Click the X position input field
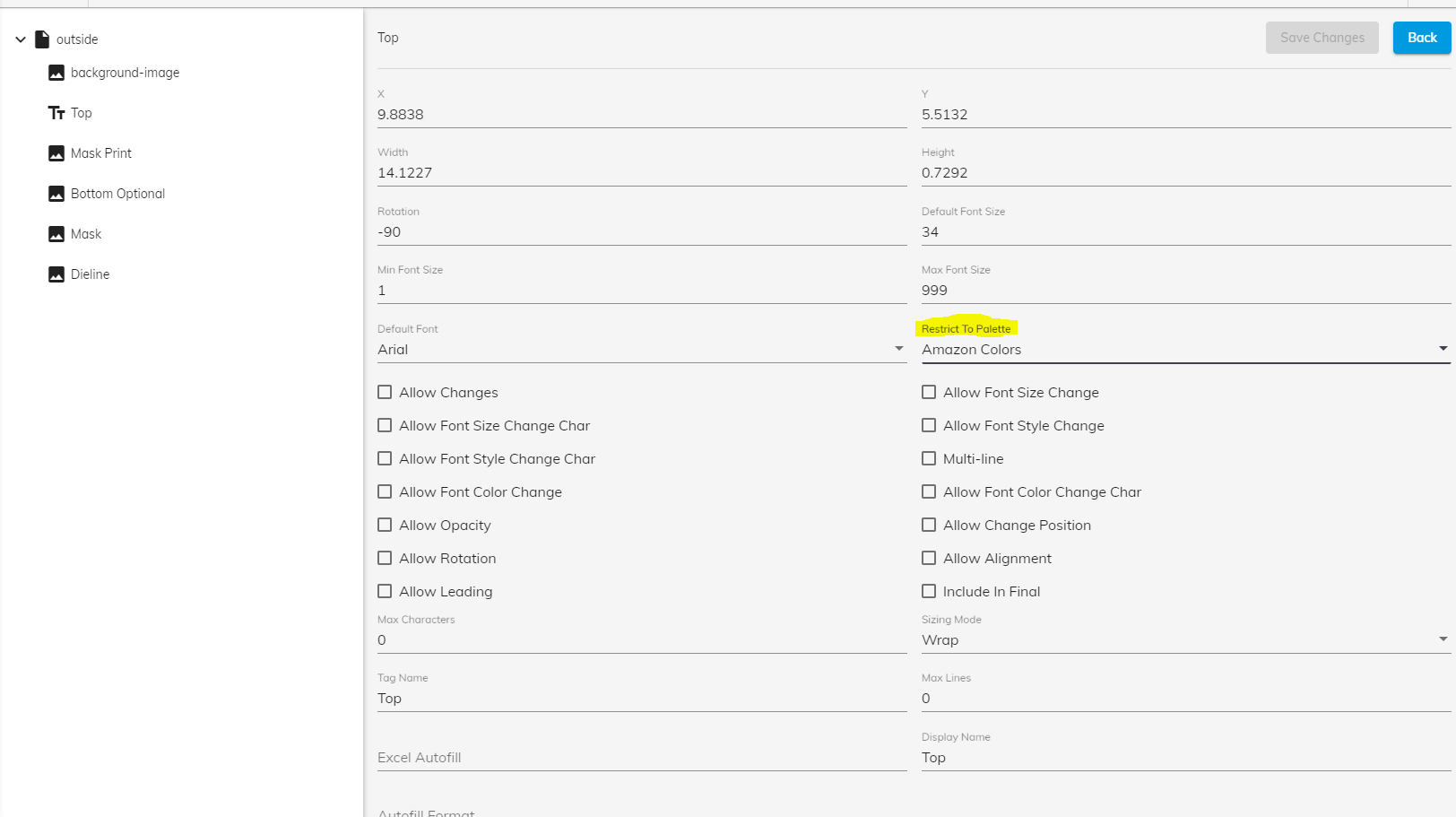 tap(642, 115)
